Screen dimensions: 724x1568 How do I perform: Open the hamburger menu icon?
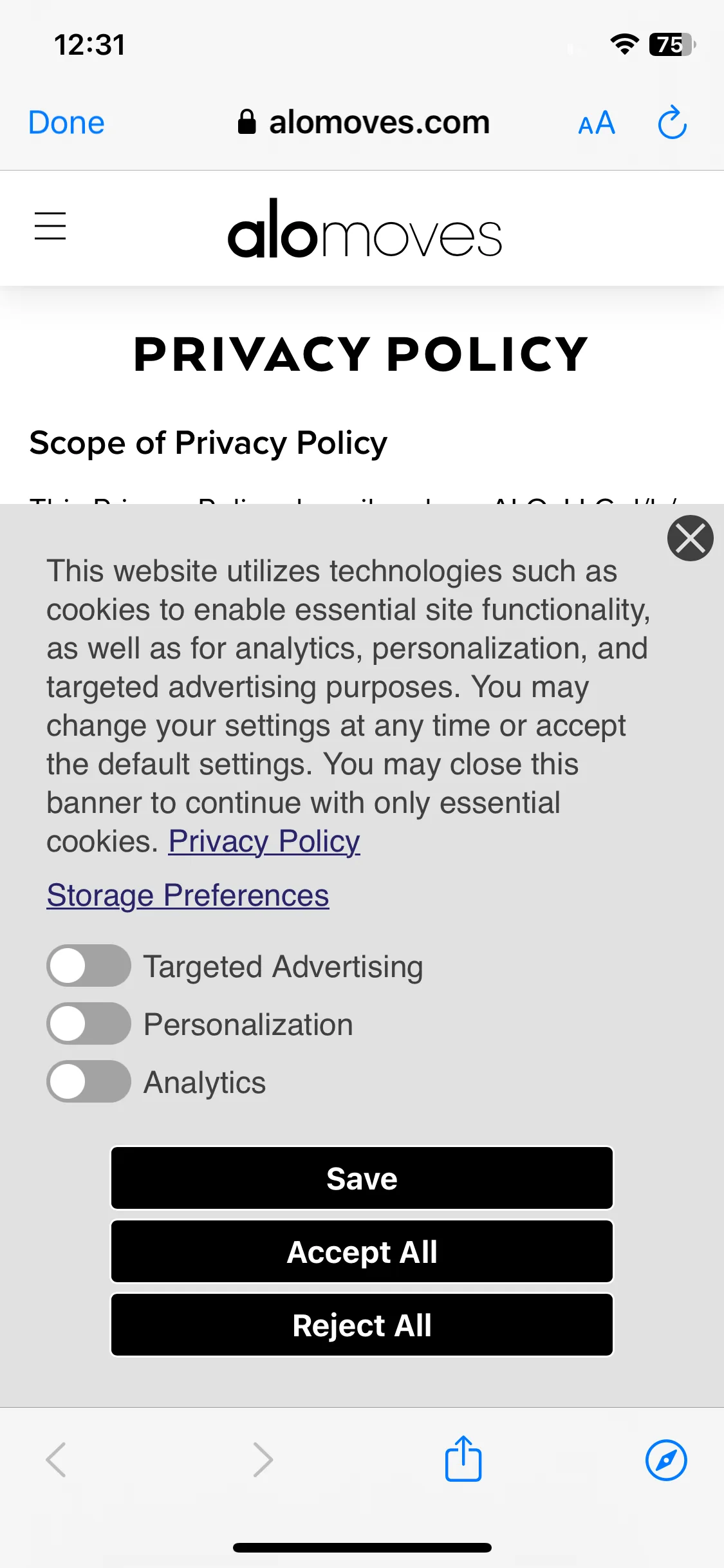point(50,226)
